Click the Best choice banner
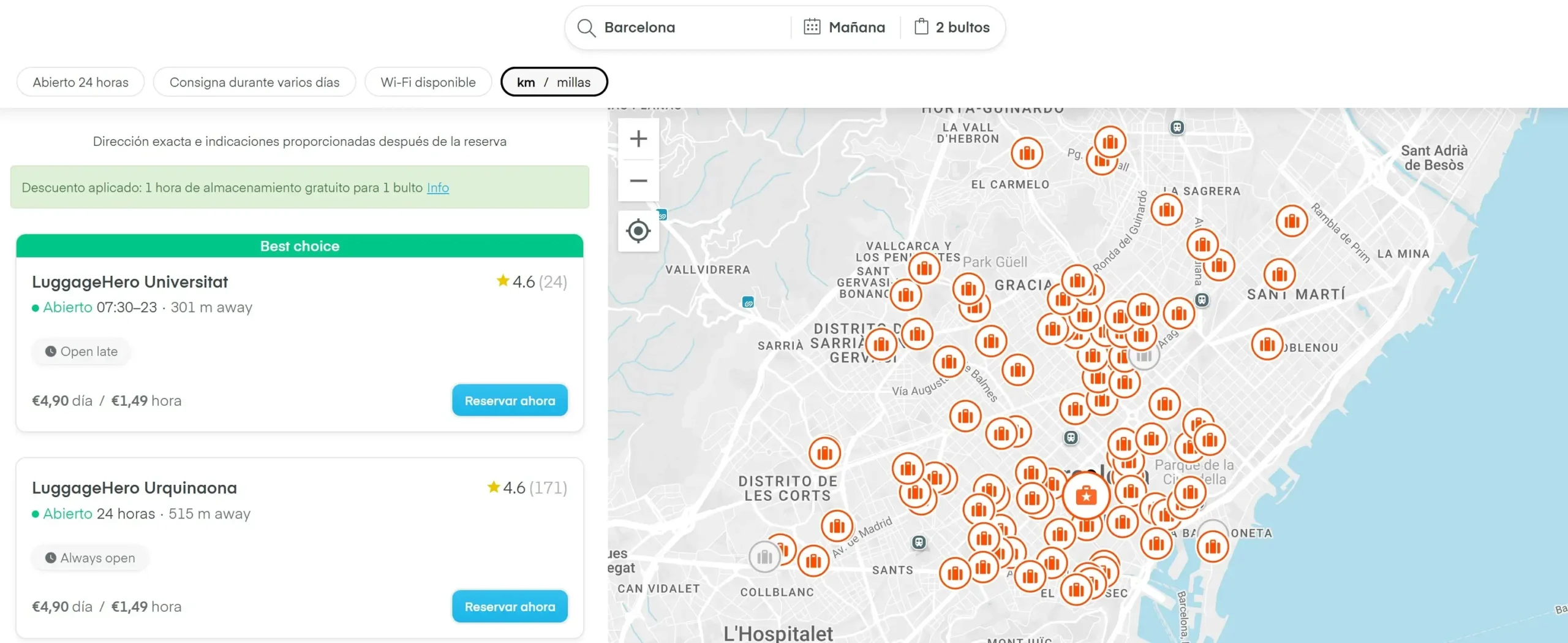1568x643 pixels. tap(300, 246)
